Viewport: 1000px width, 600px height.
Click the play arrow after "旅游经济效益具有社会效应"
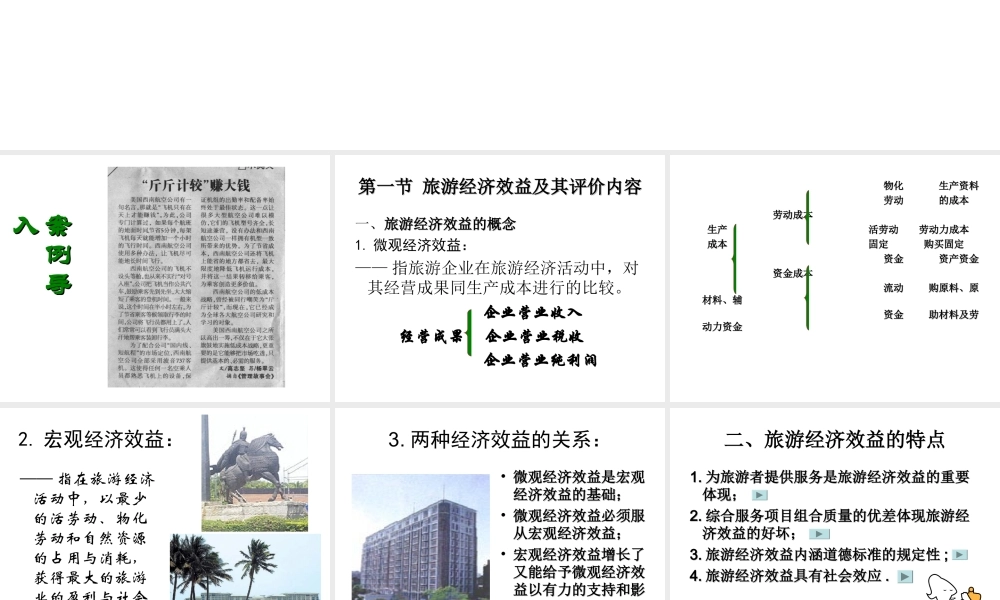pos(905,576)
